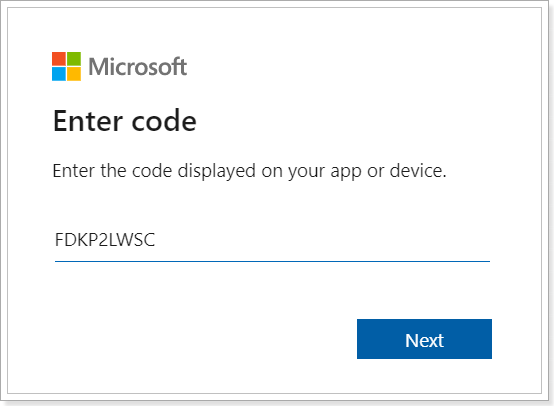This screenshot has height=406, width=554.
Task: Click the Microsoft wordmark text
Action: (138, 66)
